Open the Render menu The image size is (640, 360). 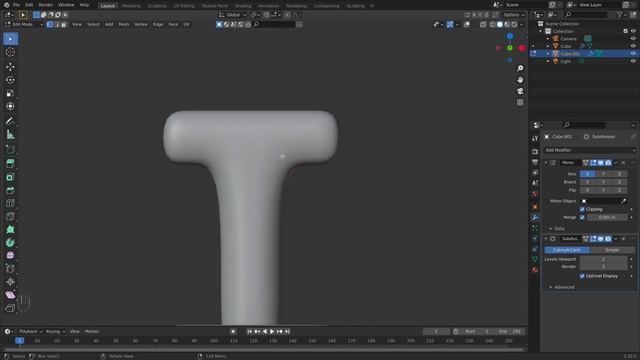[x=46, y=5]
